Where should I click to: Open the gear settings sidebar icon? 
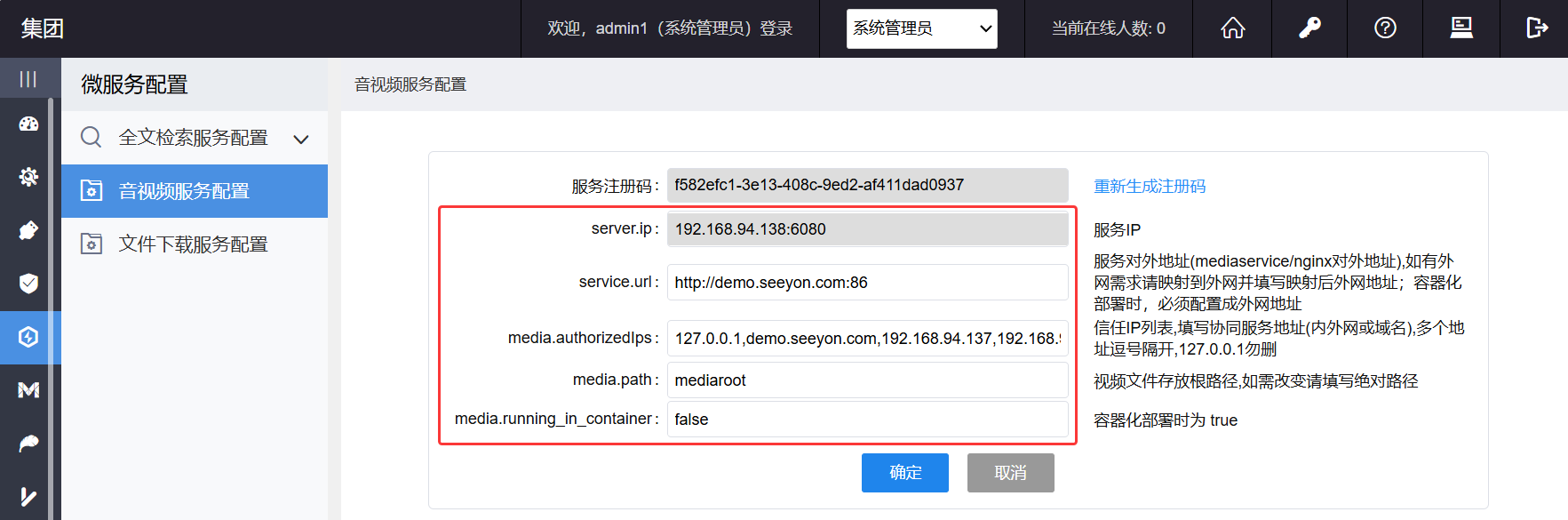coord(28,177)
